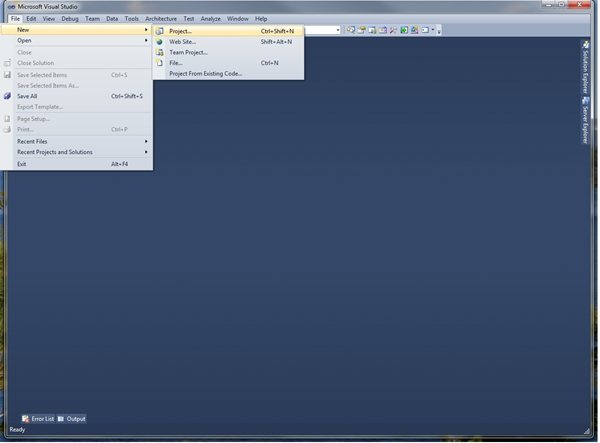600x443 pixels.
Task: Click the Other Windows toolbar icon
Action: coord(425,30)
